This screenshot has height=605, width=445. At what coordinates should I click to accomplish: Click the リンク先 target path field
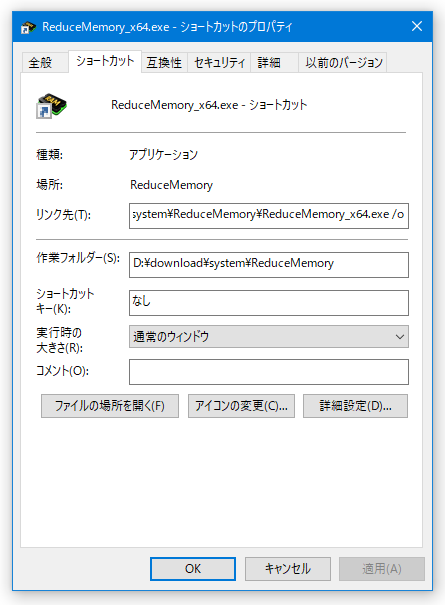point(269,216)
